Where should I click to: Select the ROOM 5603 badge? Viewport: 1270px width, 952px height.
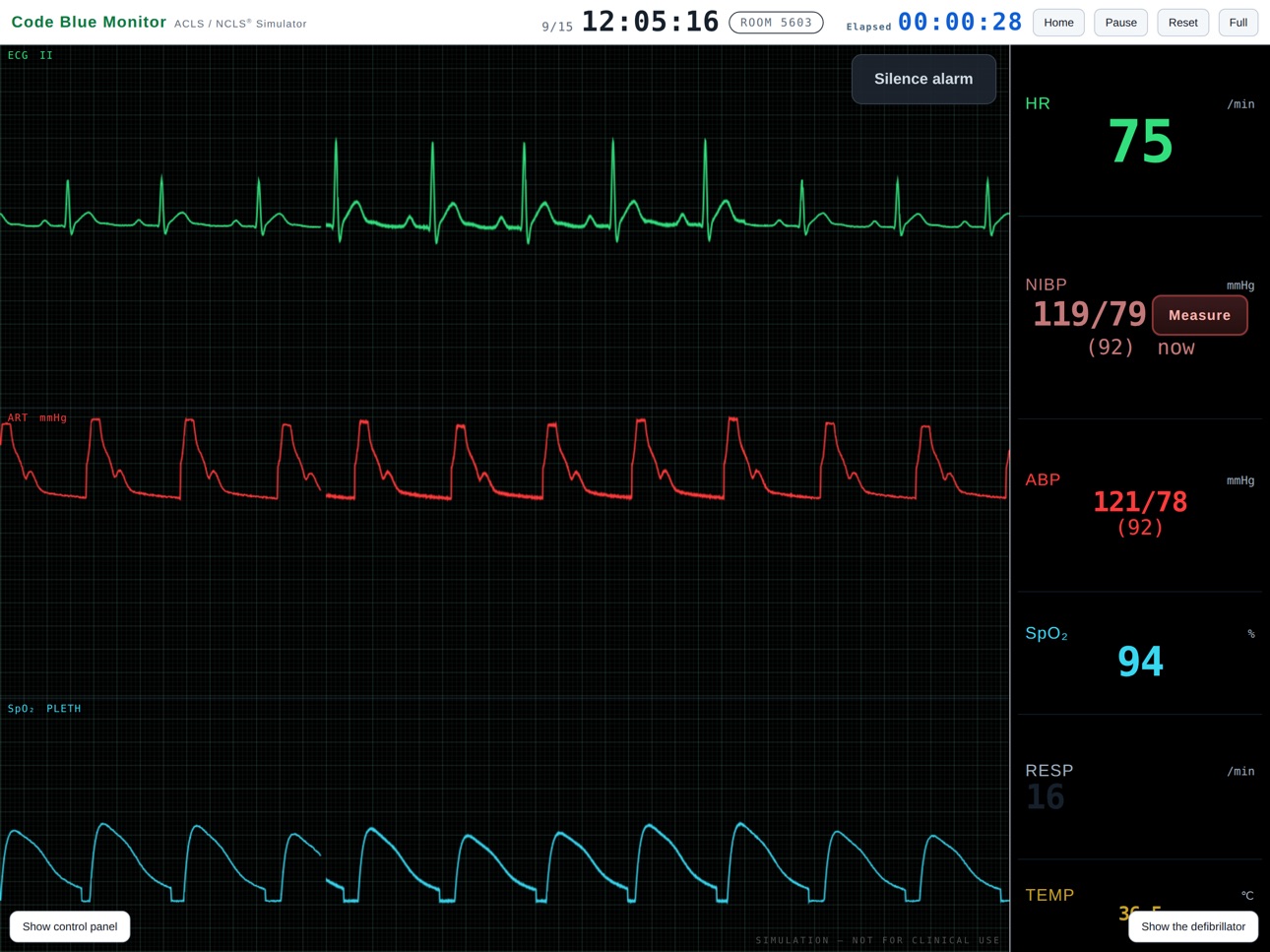click(x=776, y=23)
